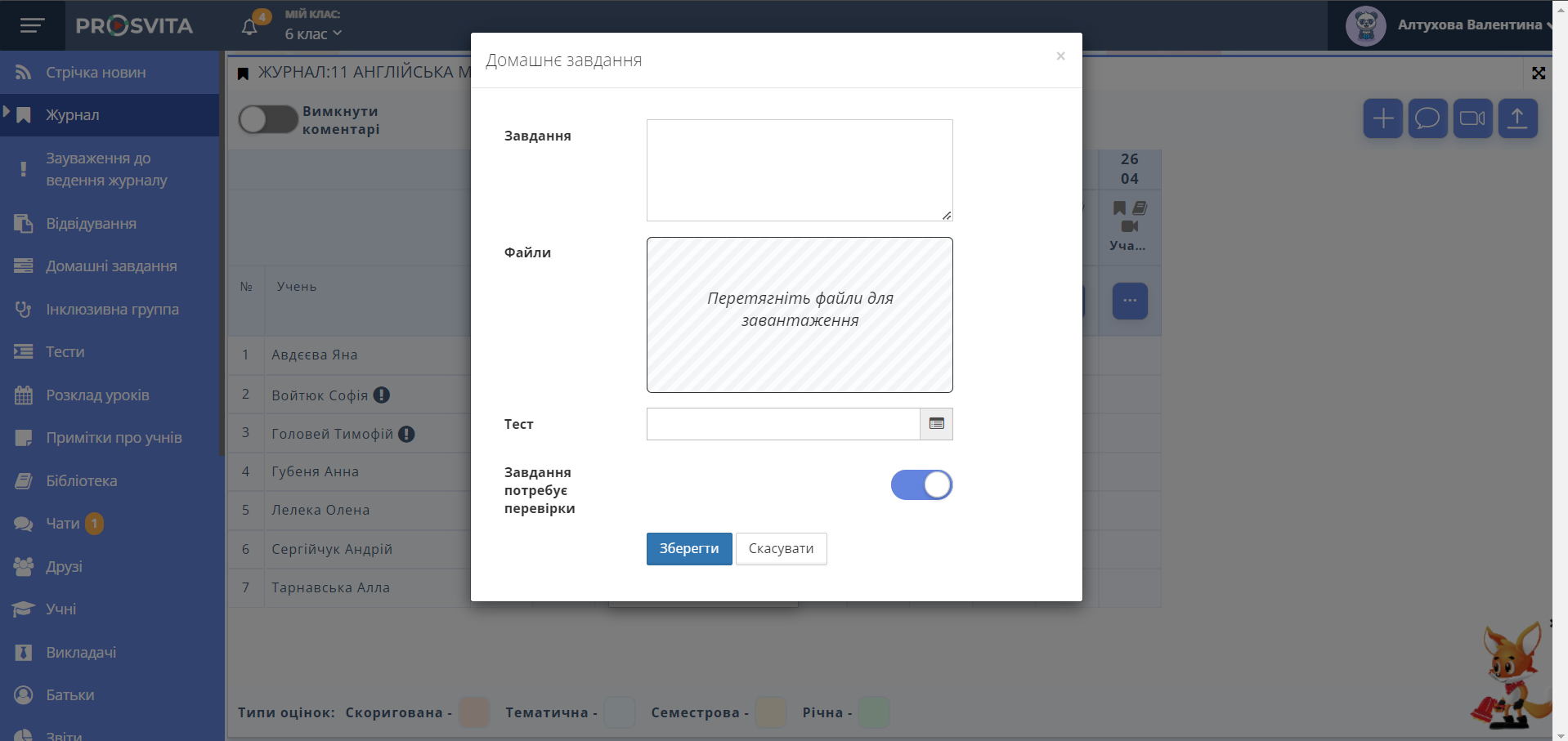Screen dimensions: 1568x741
Task: Click the upload arrow icon button
Action: click(1517, 119)
